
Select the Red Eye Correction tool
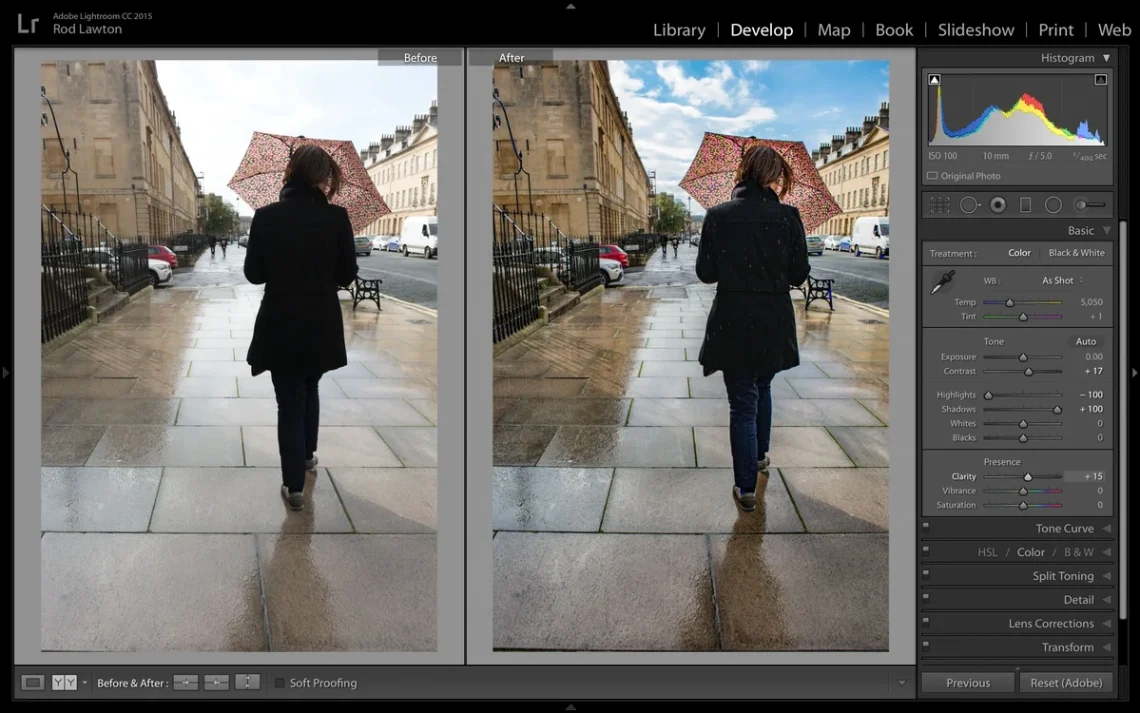click(998, 206)
